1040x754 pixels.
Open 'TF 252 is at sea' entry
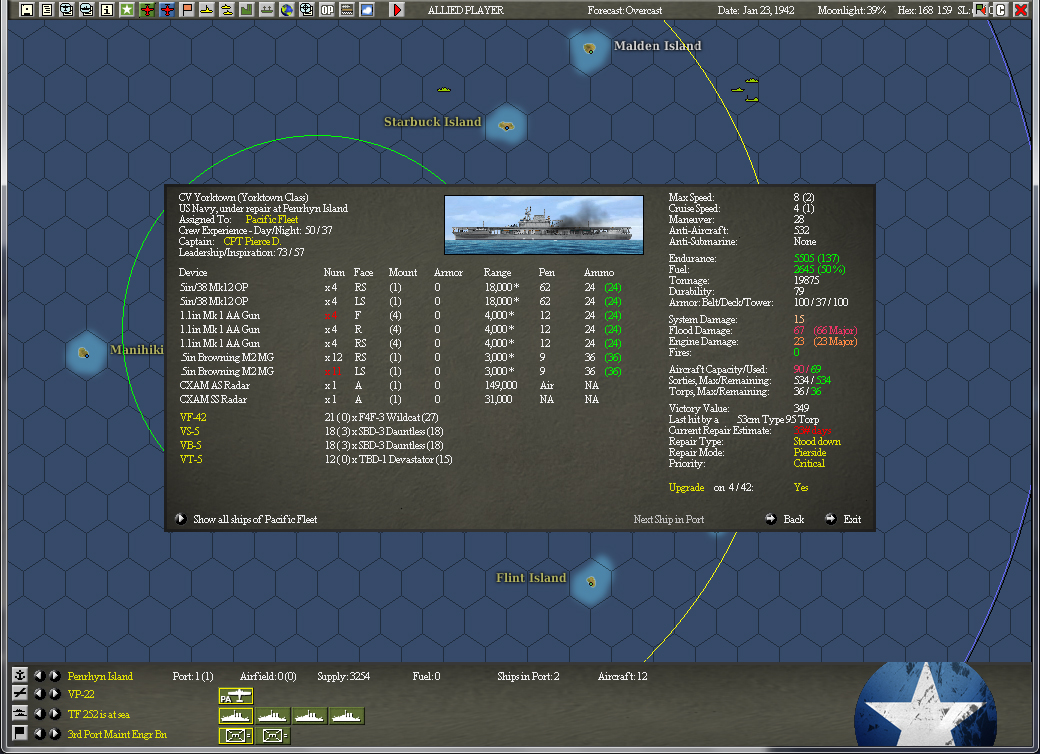click(99, 714)
